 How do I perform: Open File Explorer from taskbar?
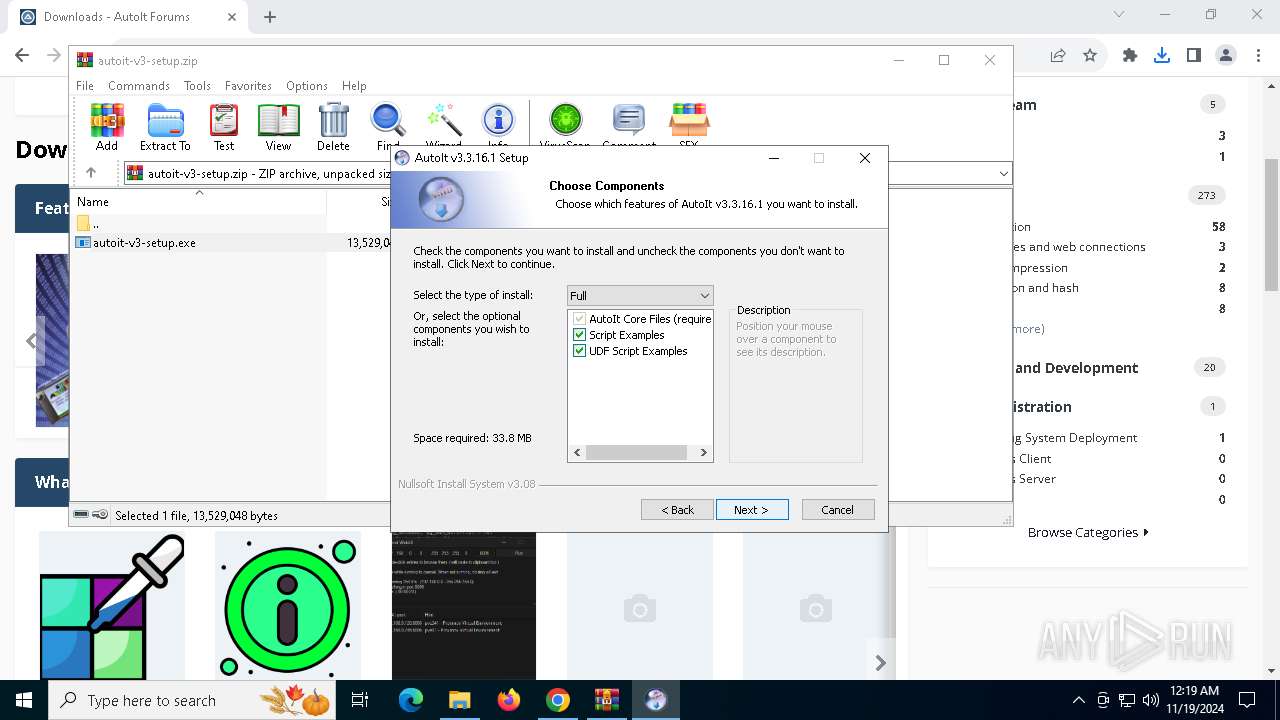coord(459,700)
